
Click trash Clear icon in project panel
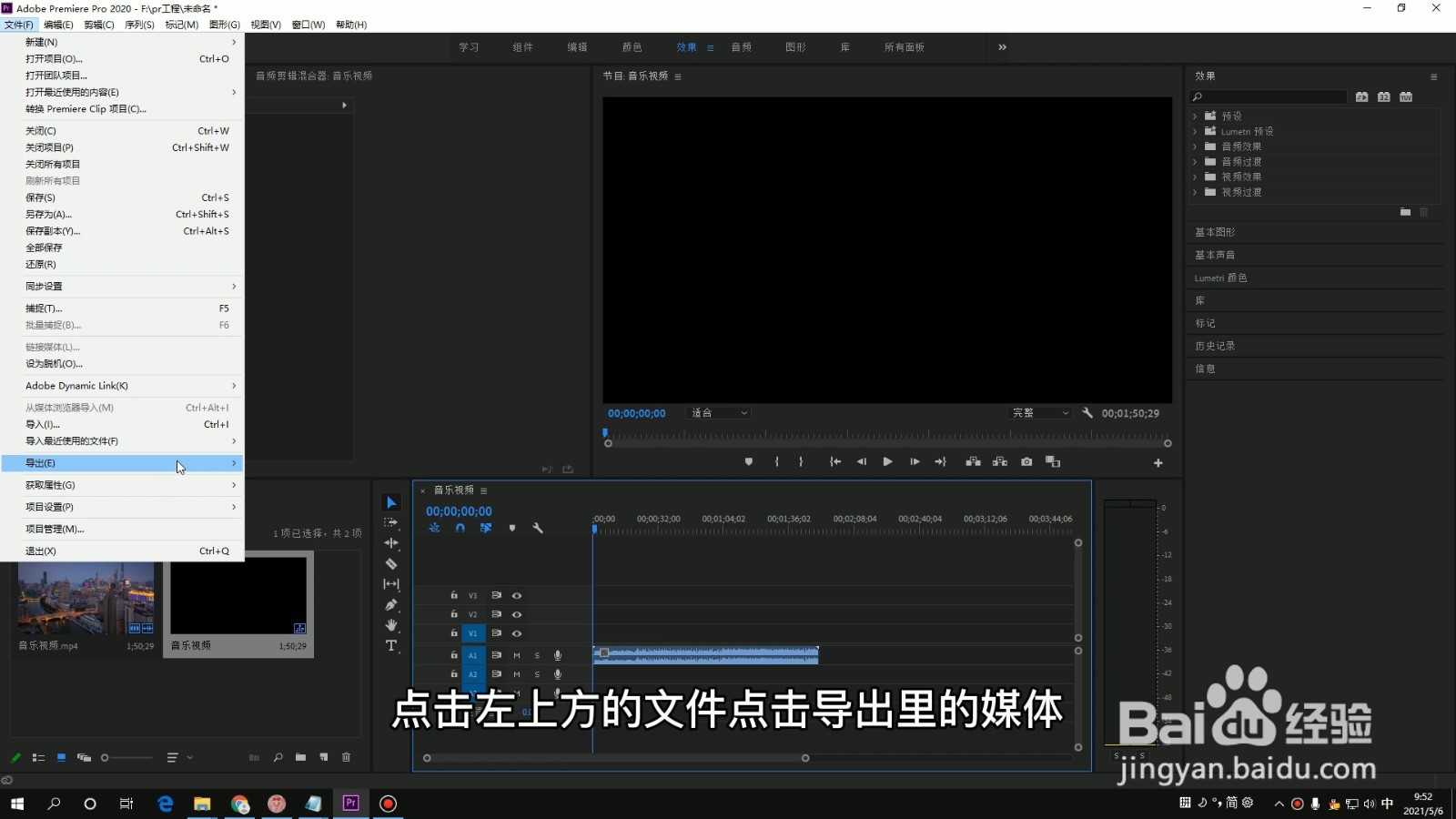tap(346, 757)
